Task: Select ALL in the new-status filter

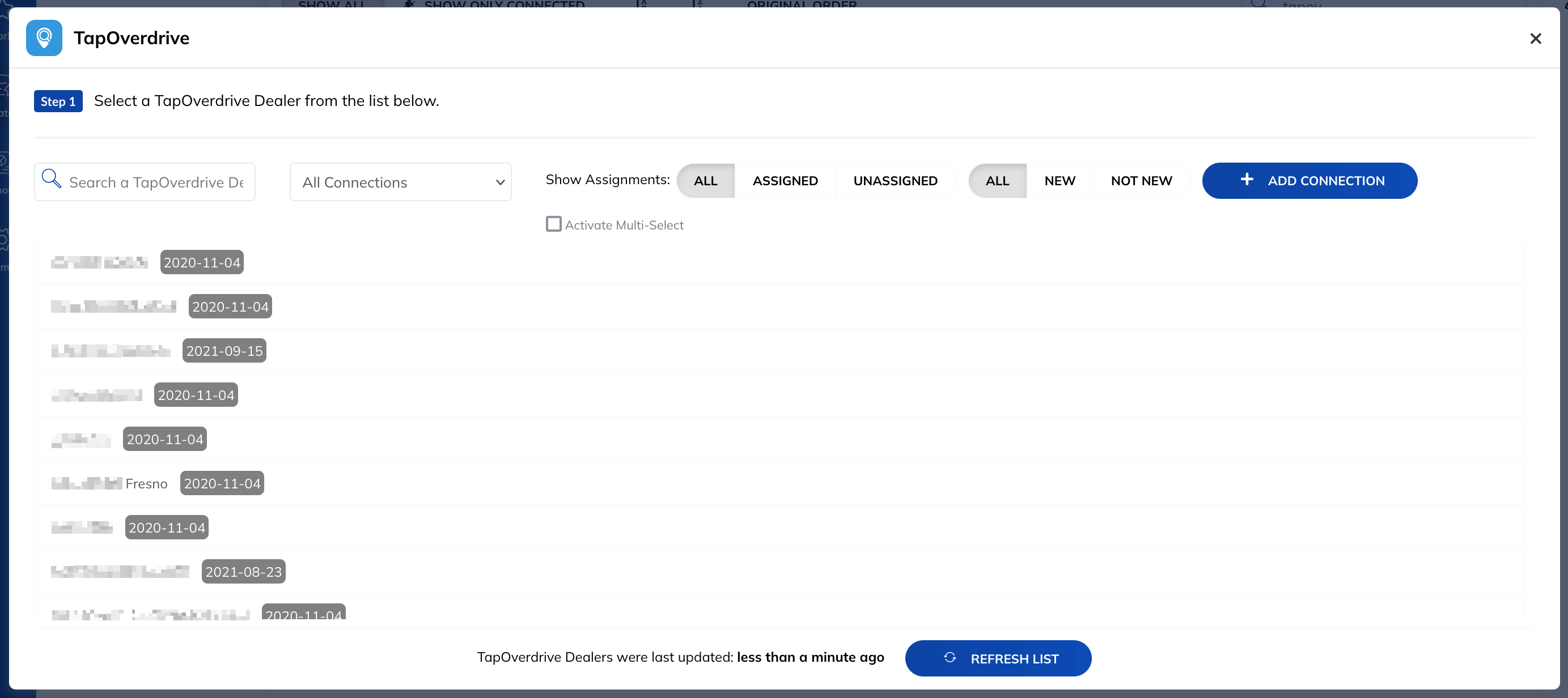Action: pyautogui.click(x=997, y=181)
